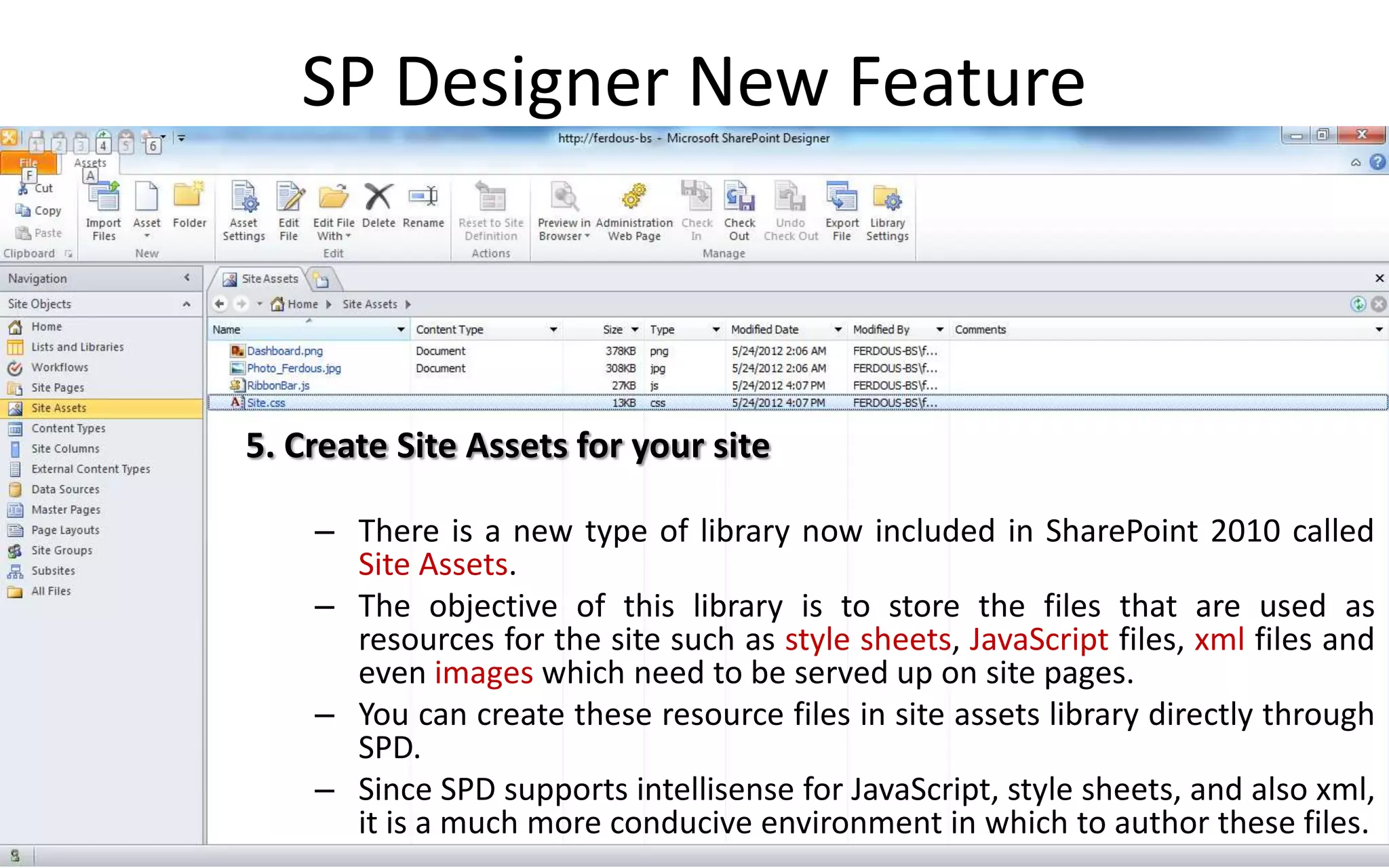The image size is (1389, 868).
Task: Open Dashboard.png file link
Action: 285,351
